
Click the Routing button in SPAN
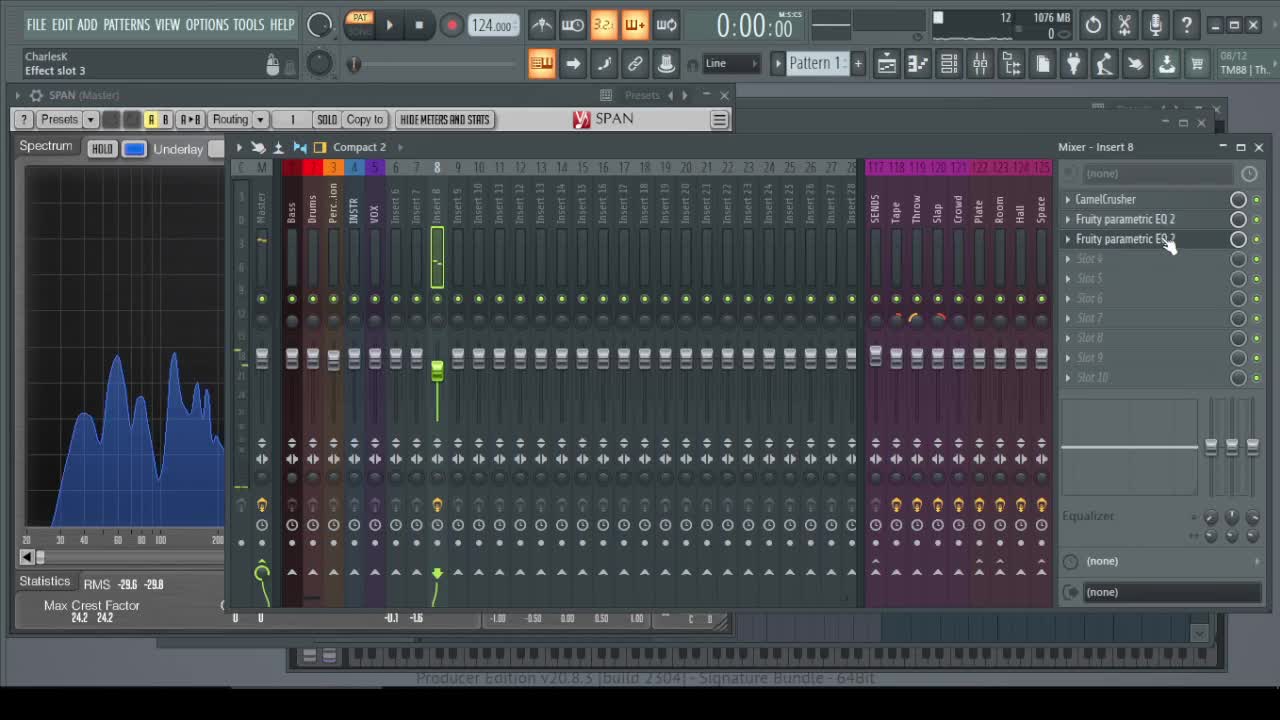coord(230,120)
